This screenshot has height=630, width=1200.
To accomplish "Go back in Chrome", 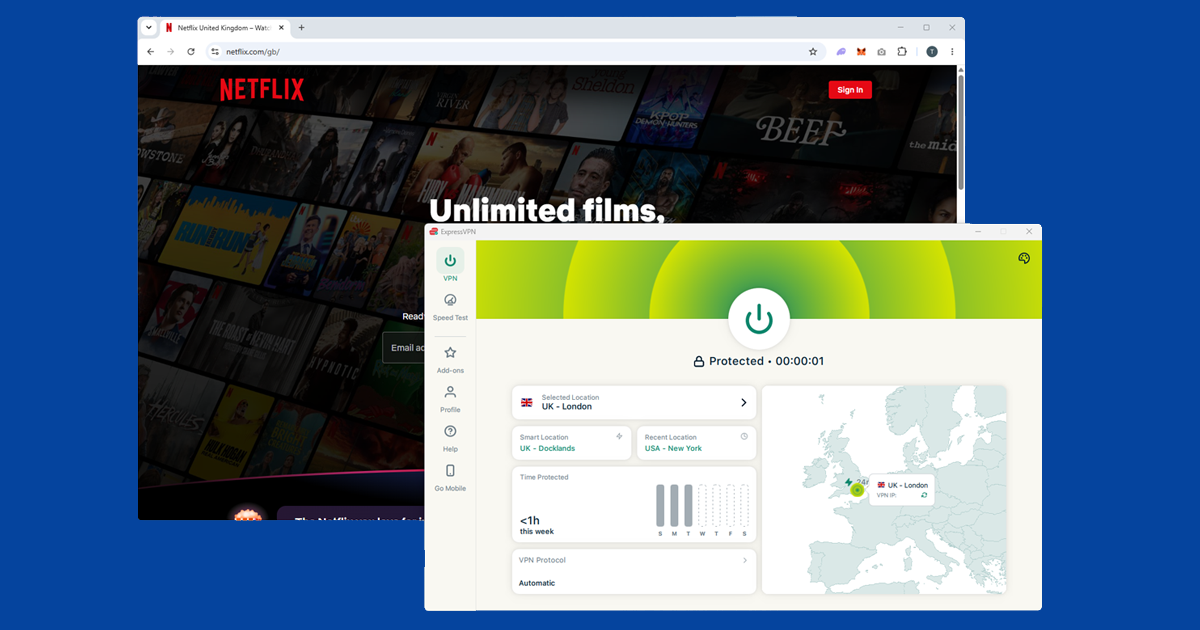I will coord(151,51).
